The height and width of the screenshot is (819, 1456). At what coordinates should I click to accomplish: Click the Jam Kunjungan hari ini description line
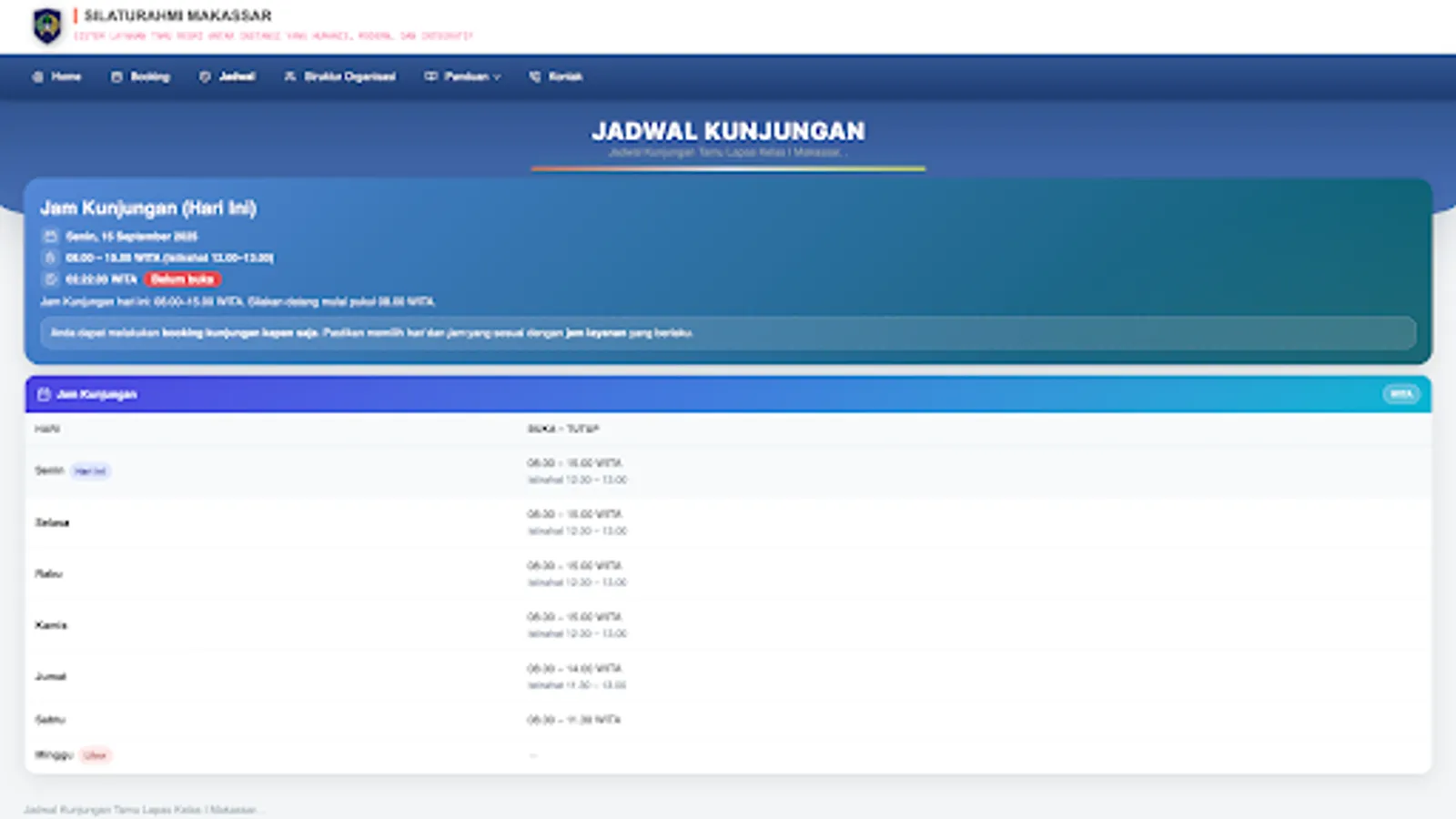tap(238, 302)
